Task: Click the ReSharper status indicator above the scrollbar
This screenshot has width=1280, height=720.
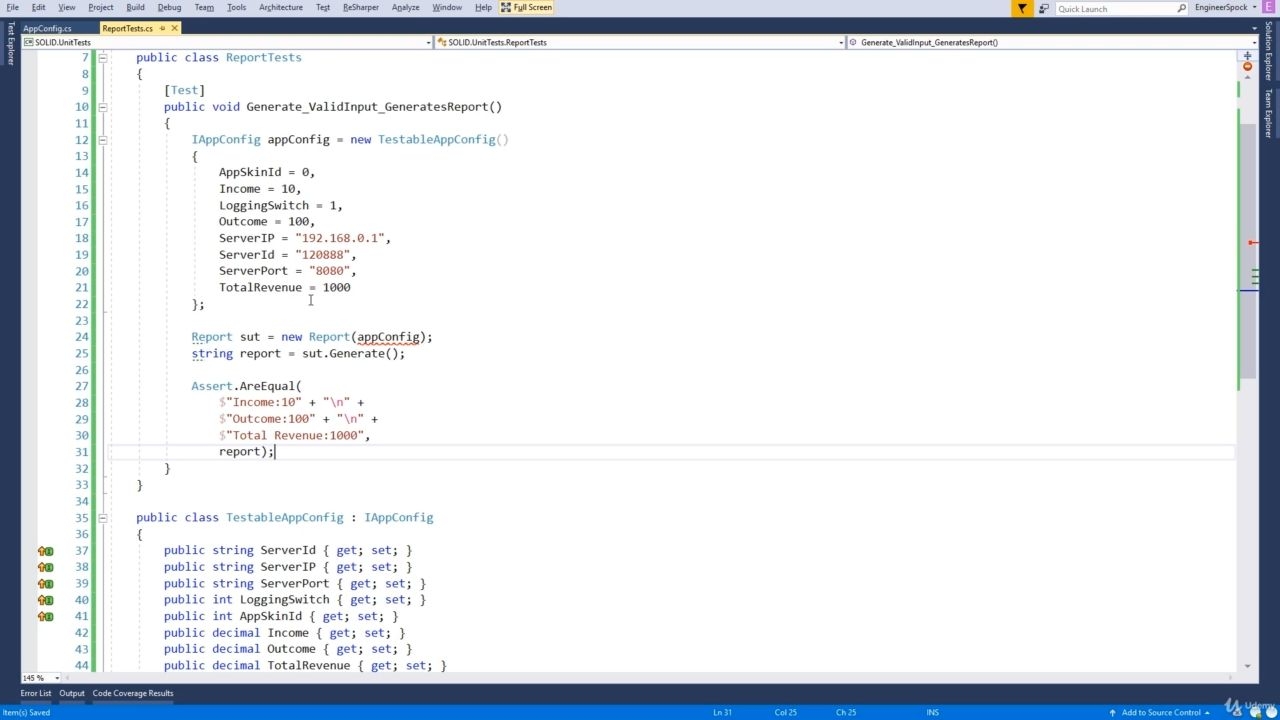Action: click(x=1247, y=67)
